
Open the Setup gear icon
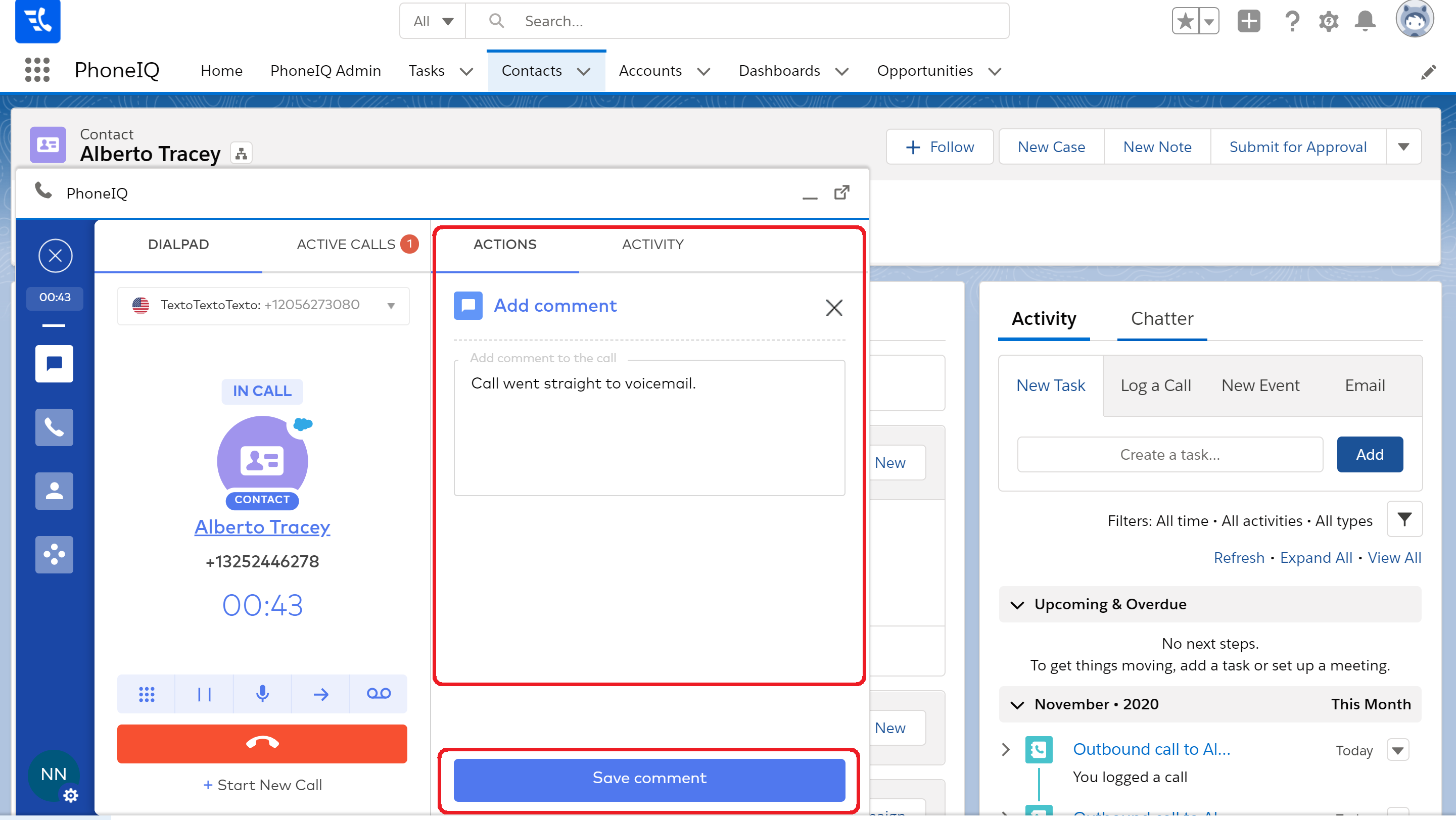pos(1328,22)
